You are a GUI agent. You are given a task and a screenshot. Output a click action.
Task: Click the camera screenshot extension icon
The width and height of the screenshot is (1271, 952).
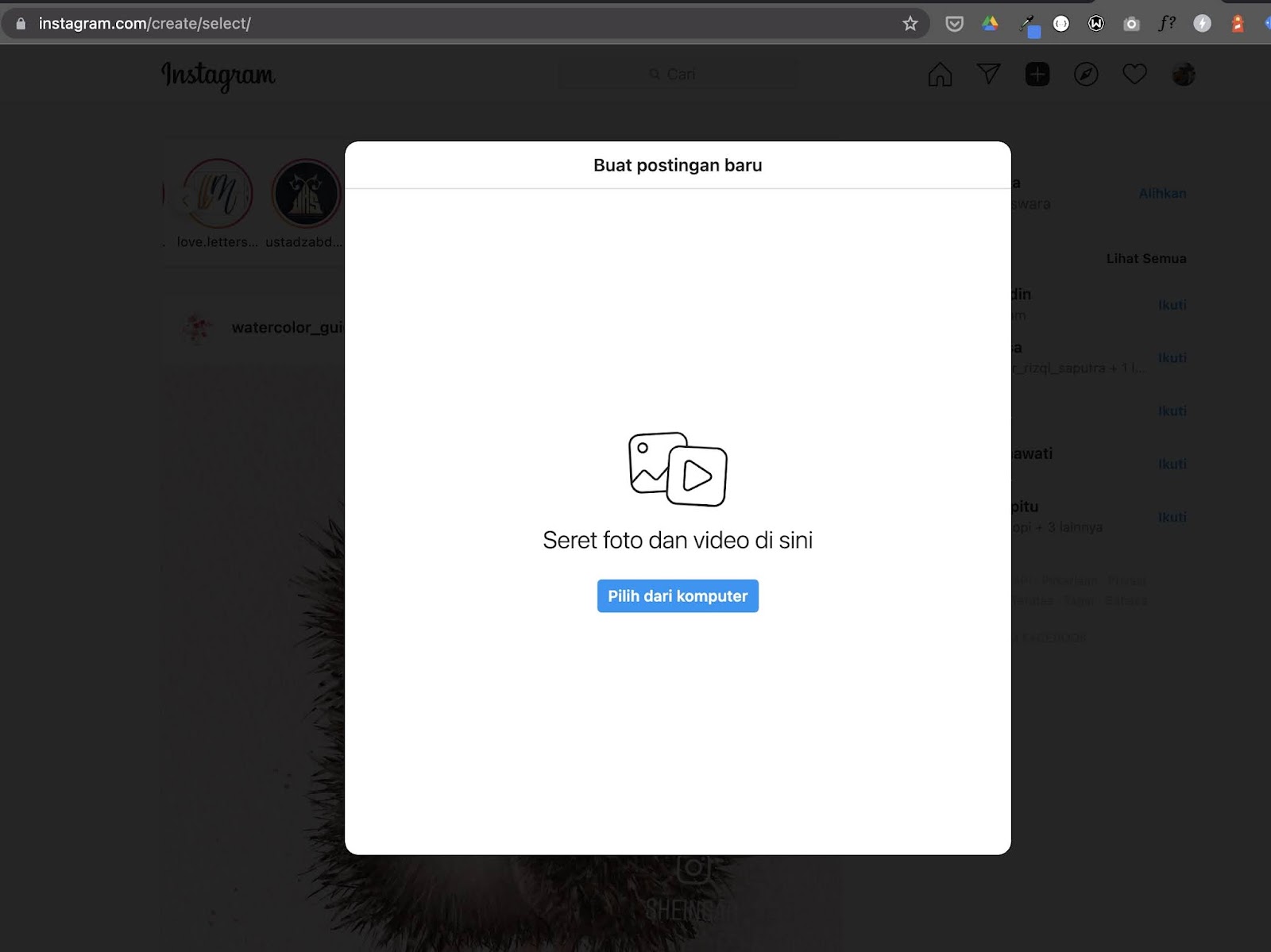(1131, 24)
